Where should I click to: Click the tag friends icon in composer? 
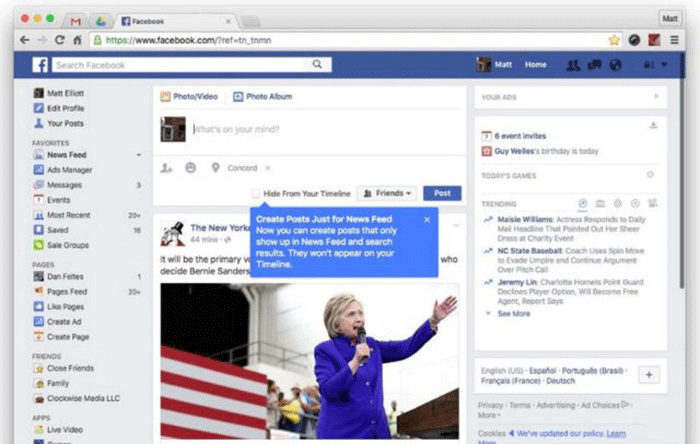[166, 168]
